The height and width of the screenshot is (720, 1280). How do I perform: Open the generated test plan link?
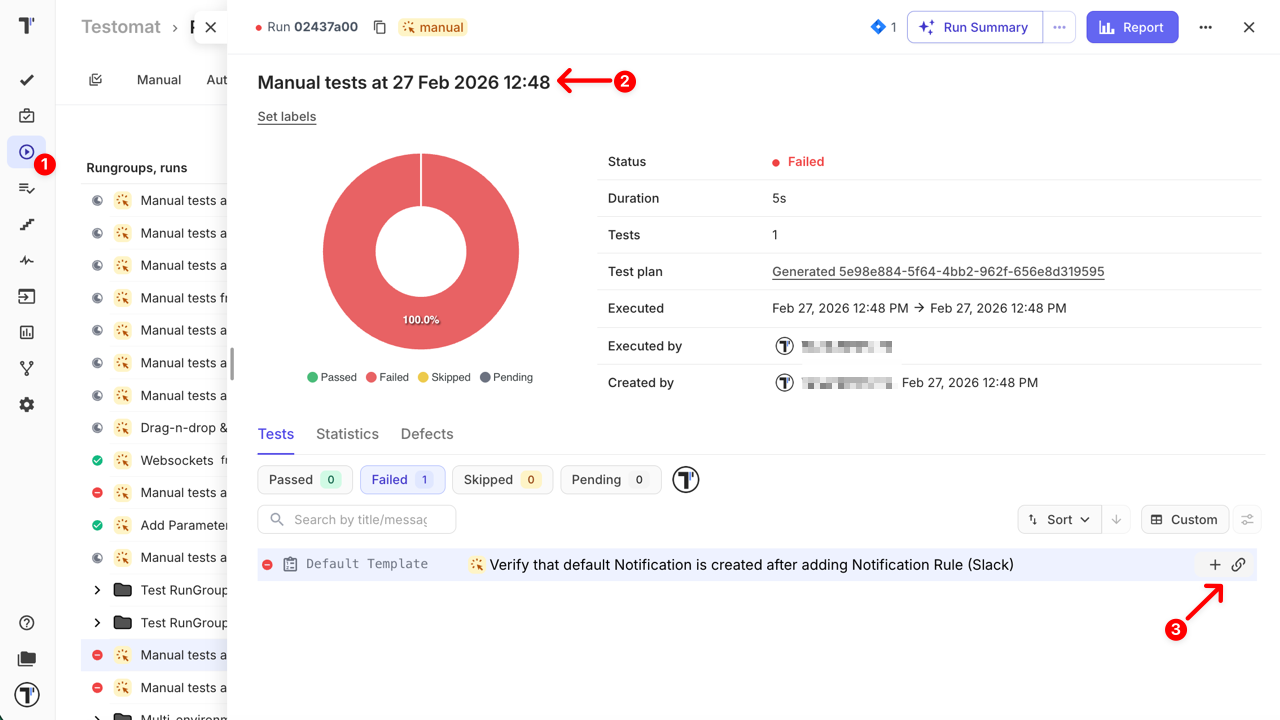click(x=938, y=272)
